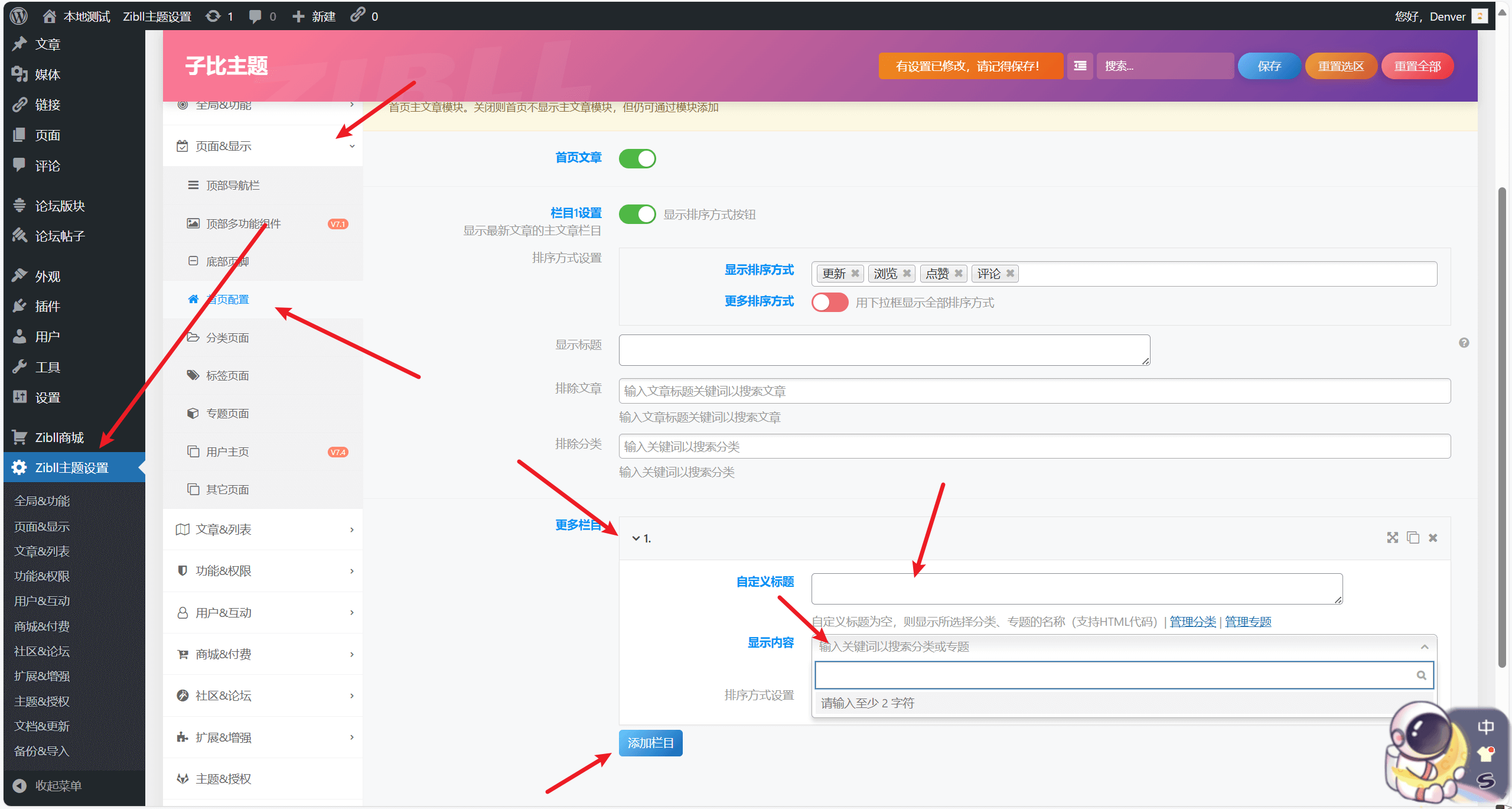1512x809 pixels.
Task: Click the expand-all list icon beside search
Action: click(1080, 66)
